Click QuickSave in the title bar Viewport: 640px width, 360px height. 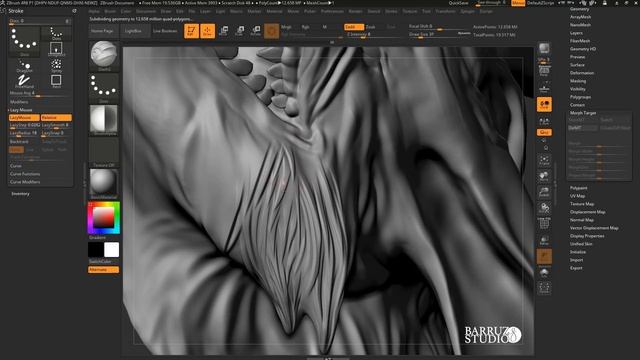[x=458, y=3]
